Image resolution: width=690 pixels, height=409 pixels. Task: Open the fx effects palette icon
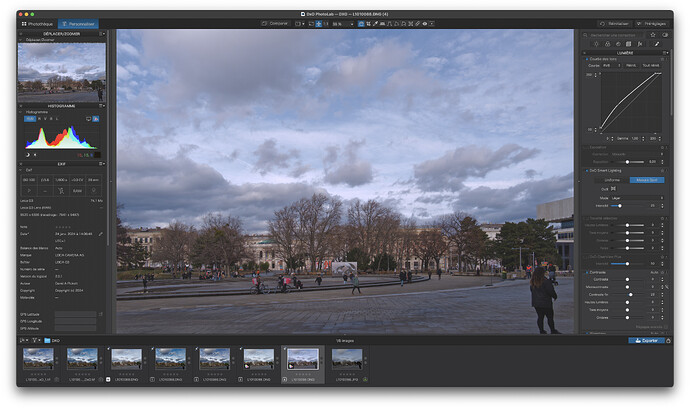[640, 44]
